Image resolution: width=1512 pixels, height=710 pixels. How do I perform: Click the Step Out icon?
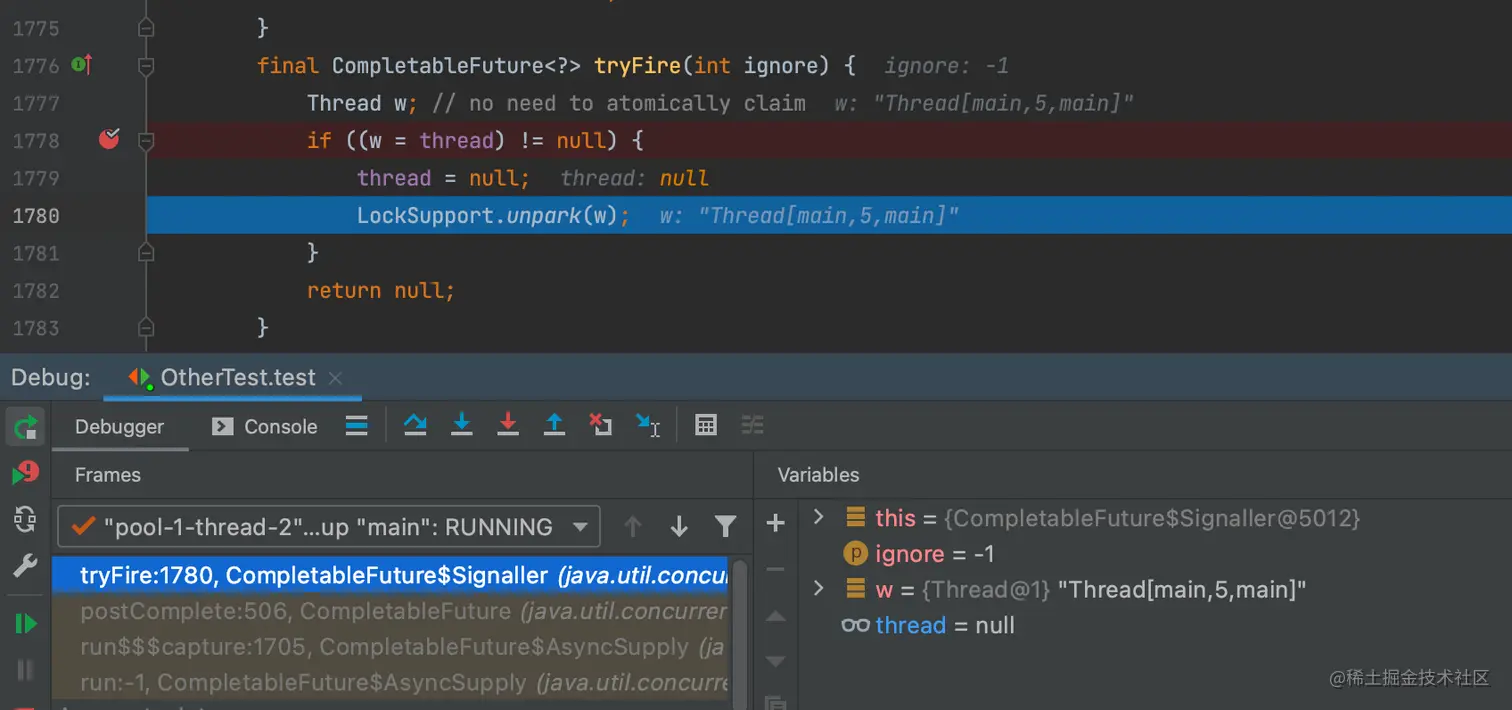pos(554,426)
